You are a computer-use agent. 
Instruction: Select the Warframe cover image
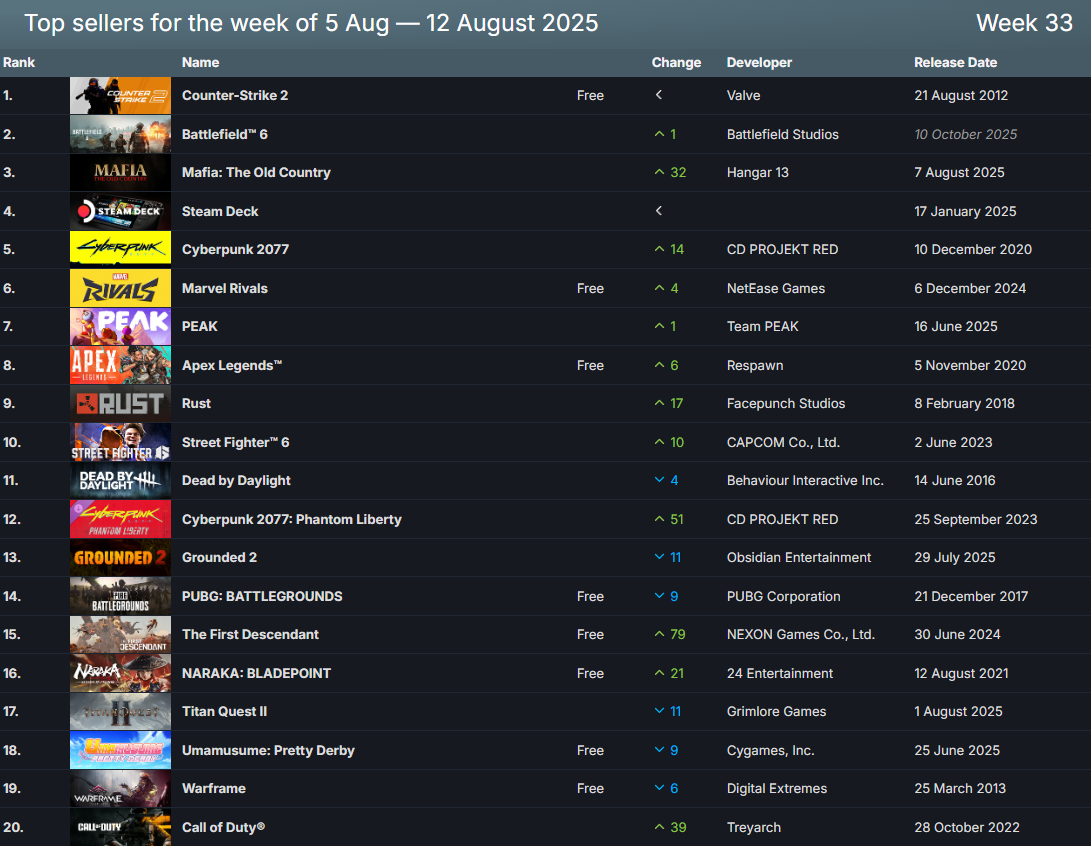coord(120,789)
